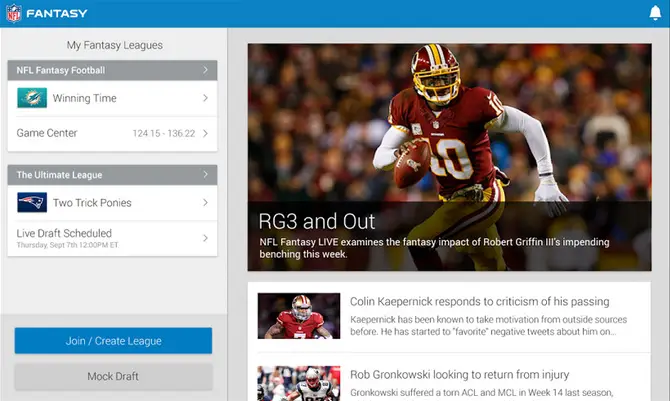Screen dimensions: 670x401
Task: Open the RG3 and Out featured headline
Action: (x=317, y=221)
